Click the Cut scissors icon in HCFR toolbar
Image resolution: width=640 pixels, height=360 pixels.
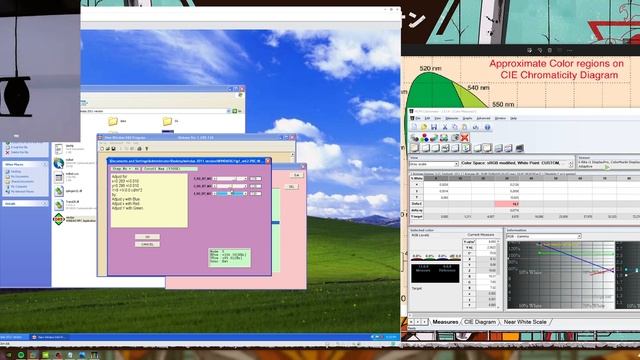pyautogui.click(x=445, y=127)
